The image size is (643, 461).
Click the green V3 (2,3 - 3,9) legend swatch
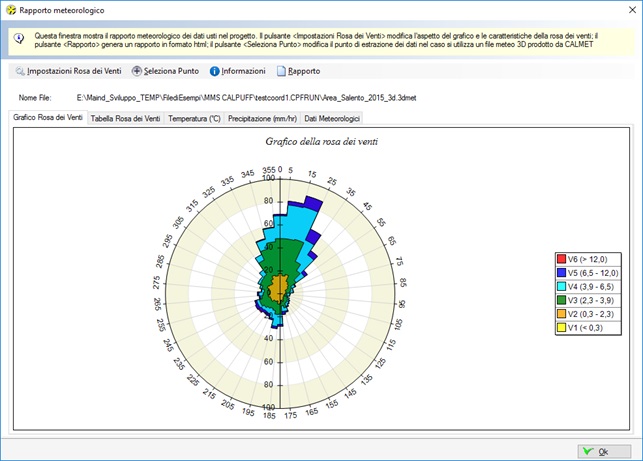pos(561,300)
